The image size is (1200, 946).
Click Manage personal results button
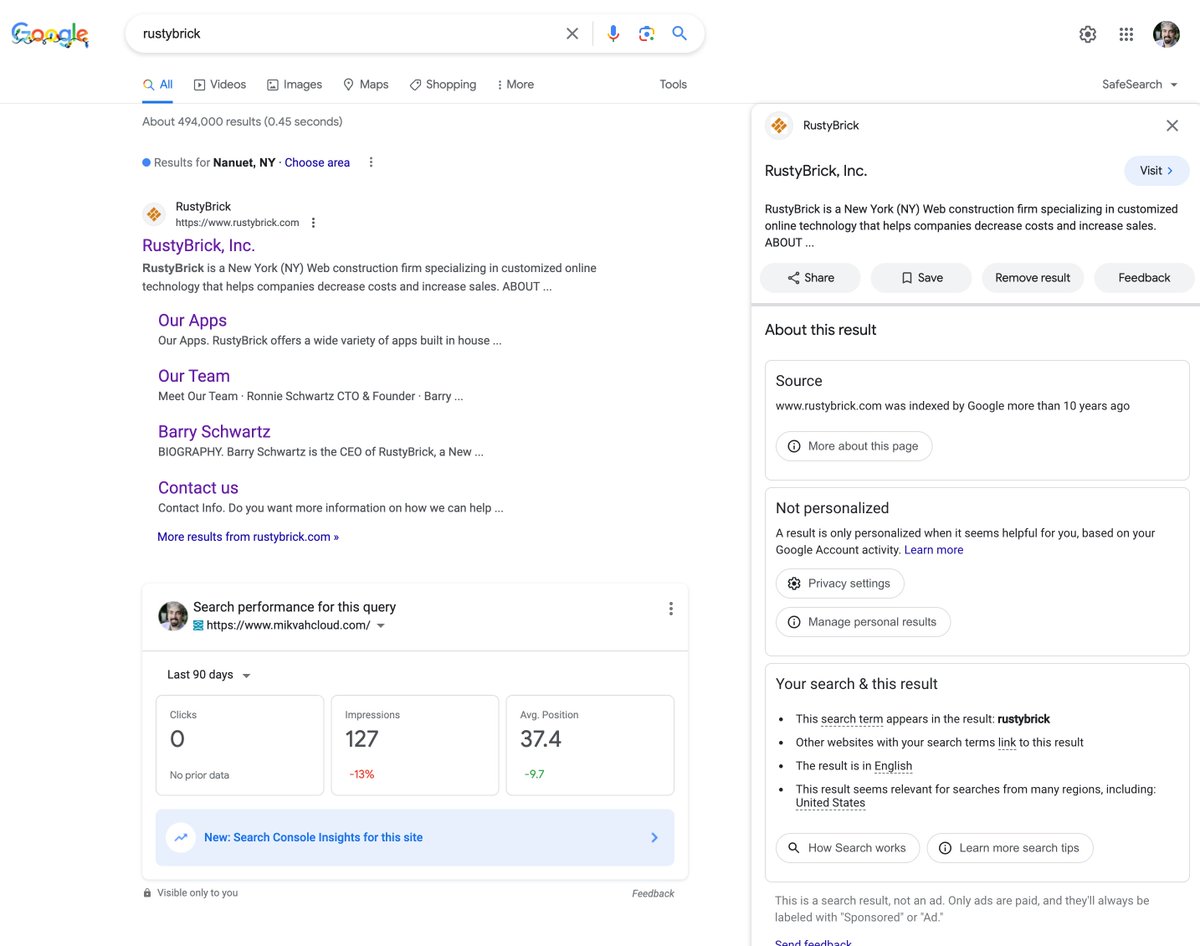pyautogui.click(x=863, y=622)
